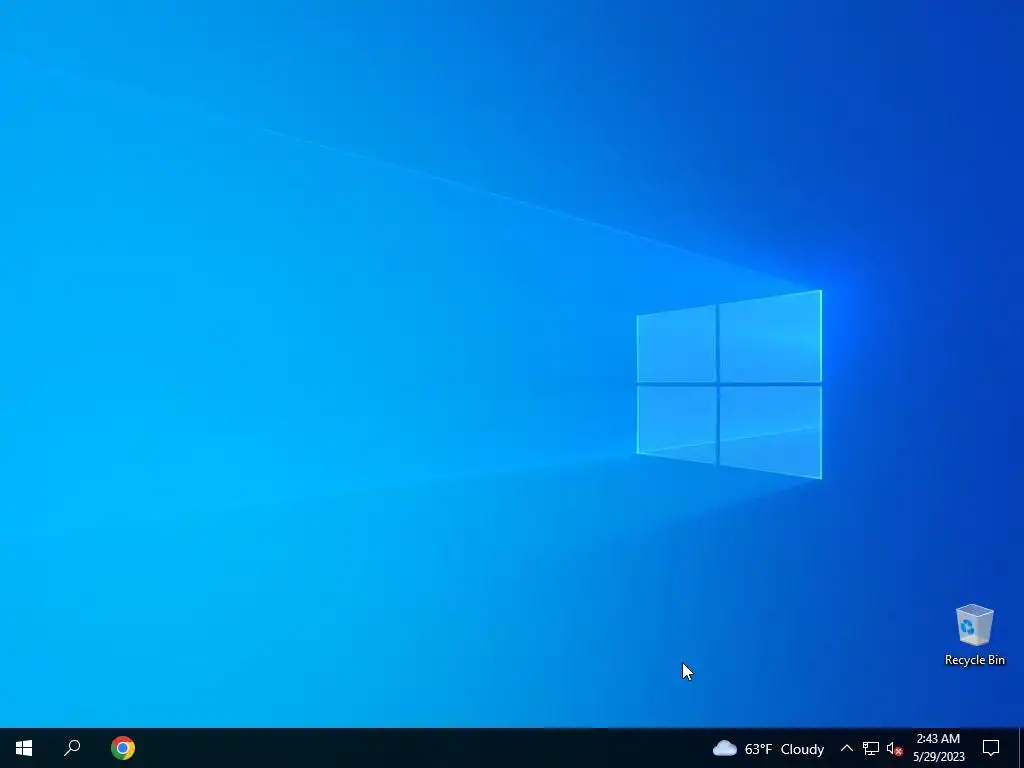Click the Show desktop sliver button
The height and width of the screenshot is (768, 1024).
(1021, 748)
